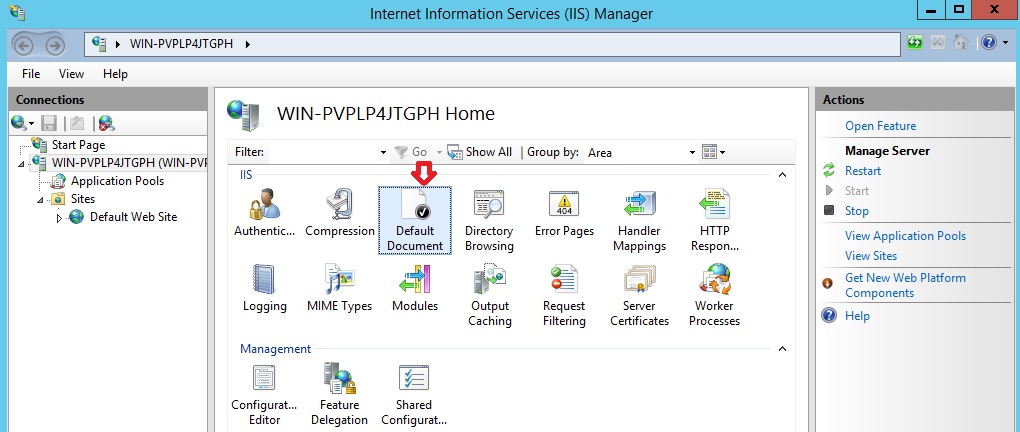Open the Directory Browsing feature
1020x432 pixels.
pos(489,221)
